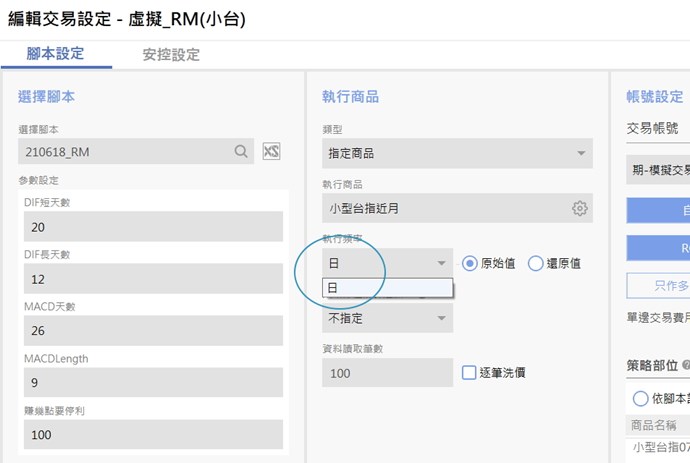Click the 帳號設定 section heading
This screenshot has height=463, width=690.
pyautogui.click(x=655, y=96)
